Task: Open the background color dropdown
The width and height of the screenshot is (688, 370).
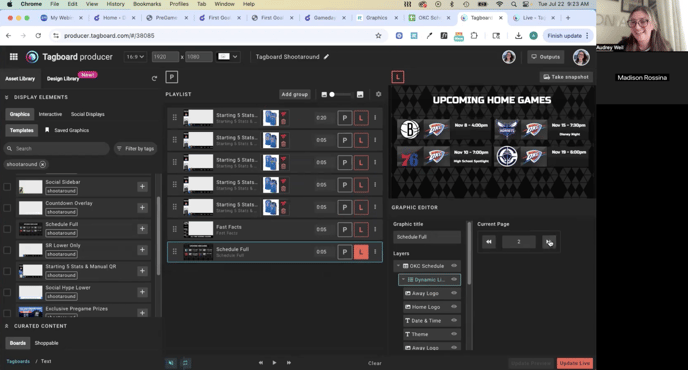Action: coord(228,57)
